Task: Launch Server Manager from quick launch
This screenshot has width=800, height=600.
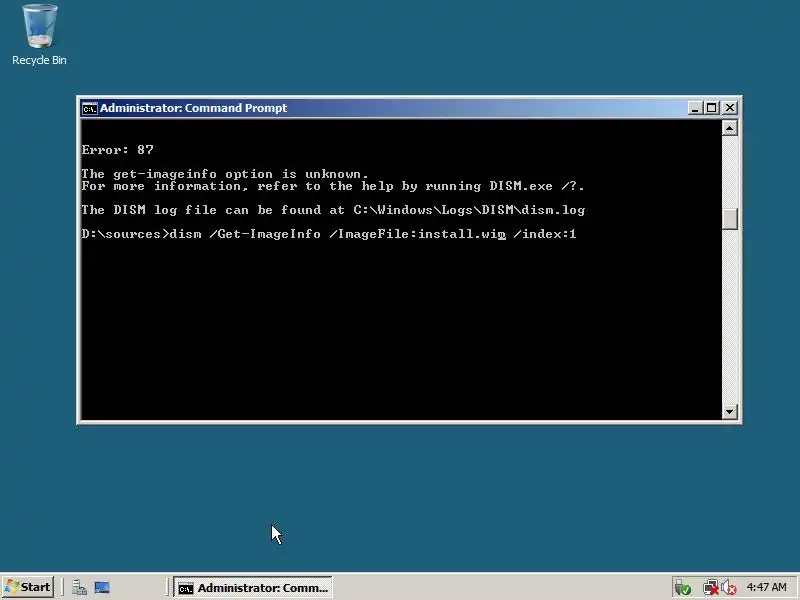Action: coord(79,588)
